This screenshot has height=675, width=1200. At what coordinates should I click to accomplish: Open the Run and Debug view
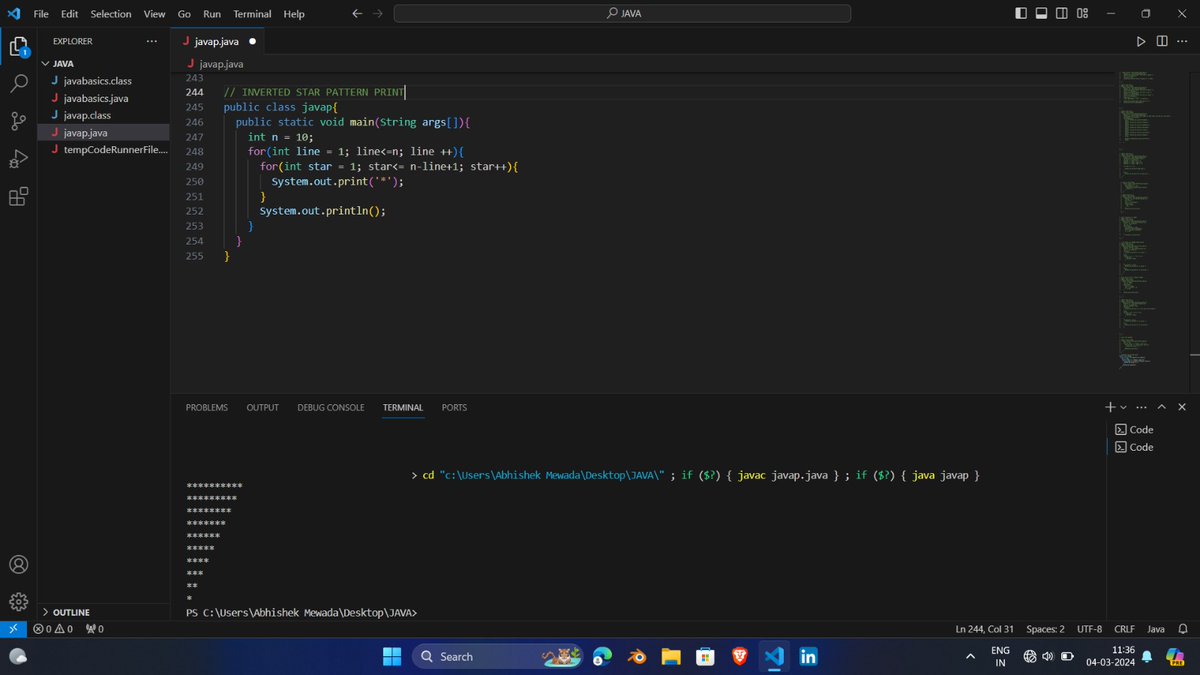click(18, 159)
